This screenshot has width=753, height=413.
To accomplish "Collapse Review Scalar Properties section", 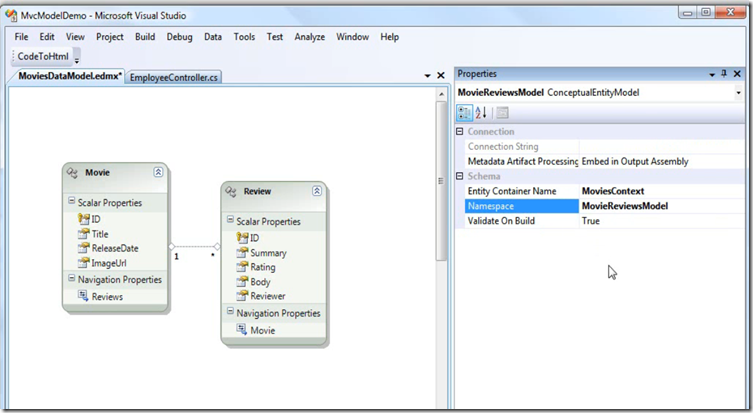I will click(230, 219).
